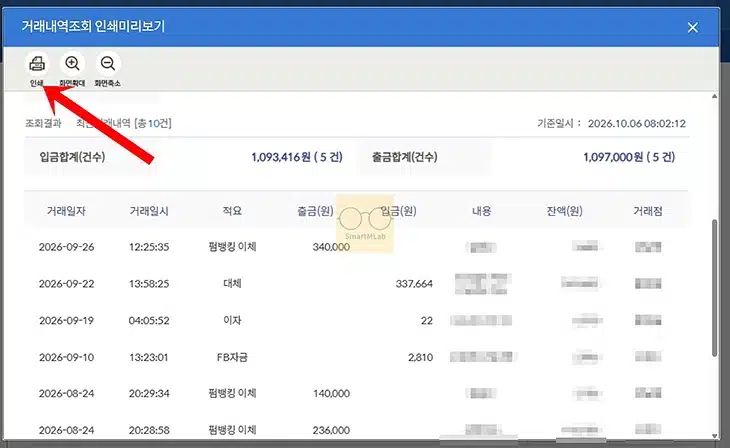The width and height of the screenshot is (730, 448).
Task: Click the time 04:05:52
Action: point(149,320)
